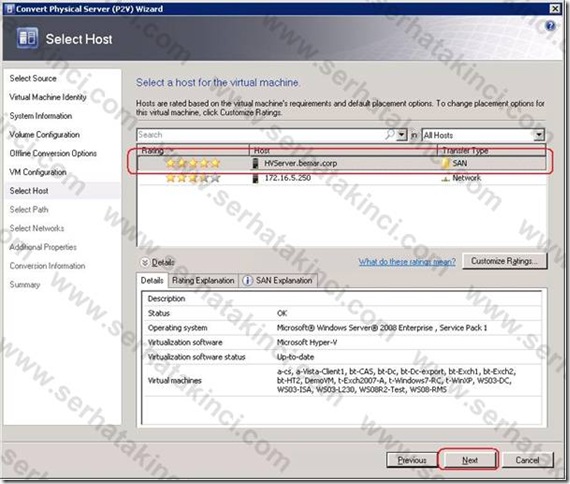This screenshot has height=484, width=570.
Task: Click the Next button
Action: (x=470, y=460)
